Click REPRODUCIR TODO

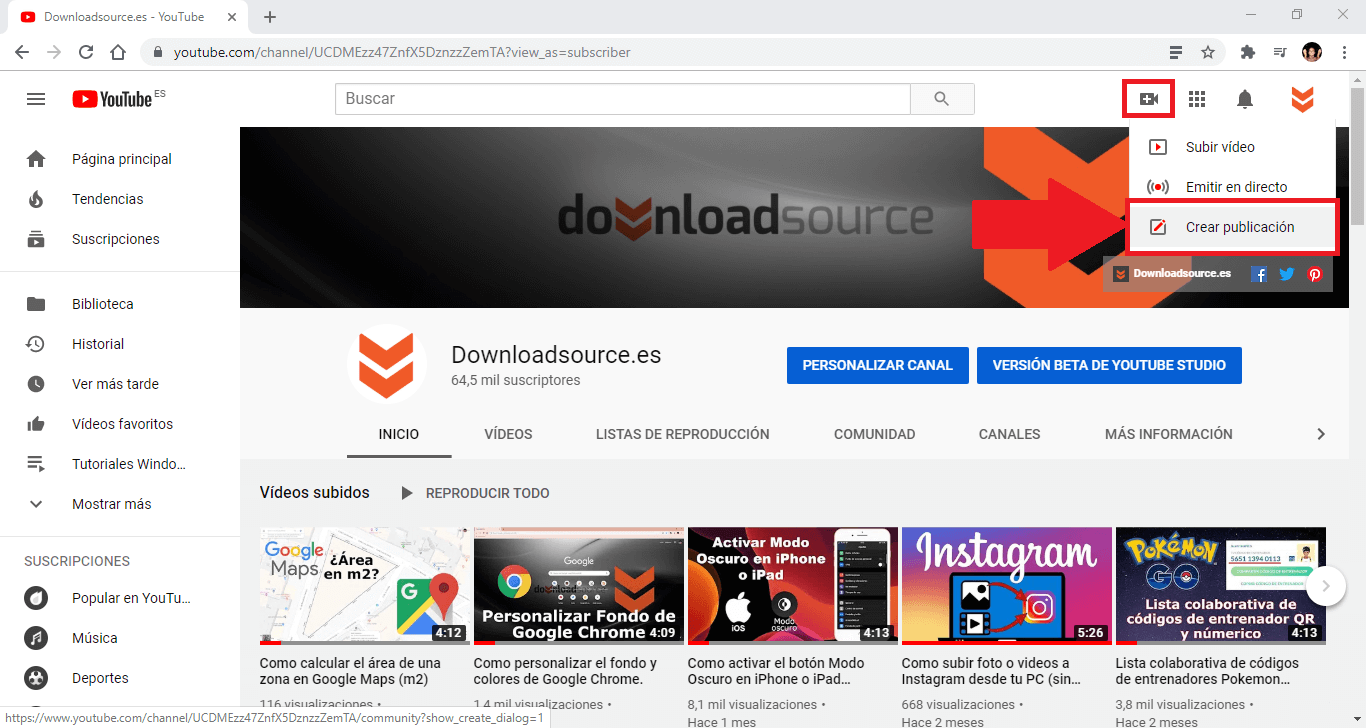[x=476, y=493]
